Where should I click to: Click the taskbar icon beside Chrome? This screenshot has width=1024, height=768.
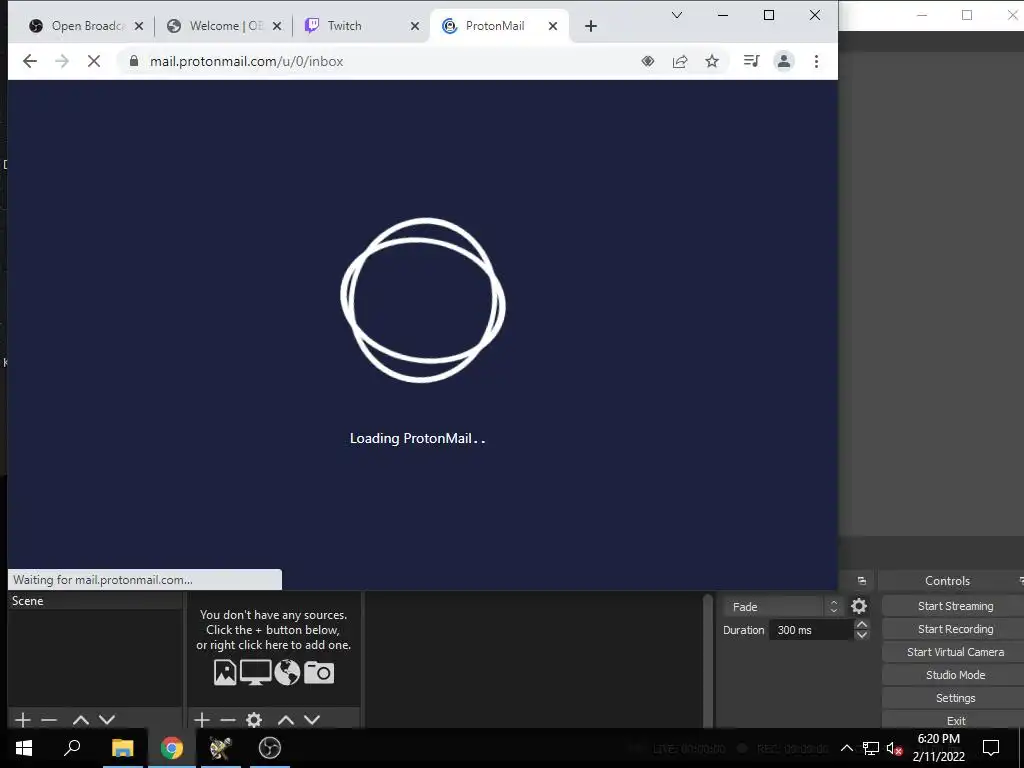click(x=221, y=748)
